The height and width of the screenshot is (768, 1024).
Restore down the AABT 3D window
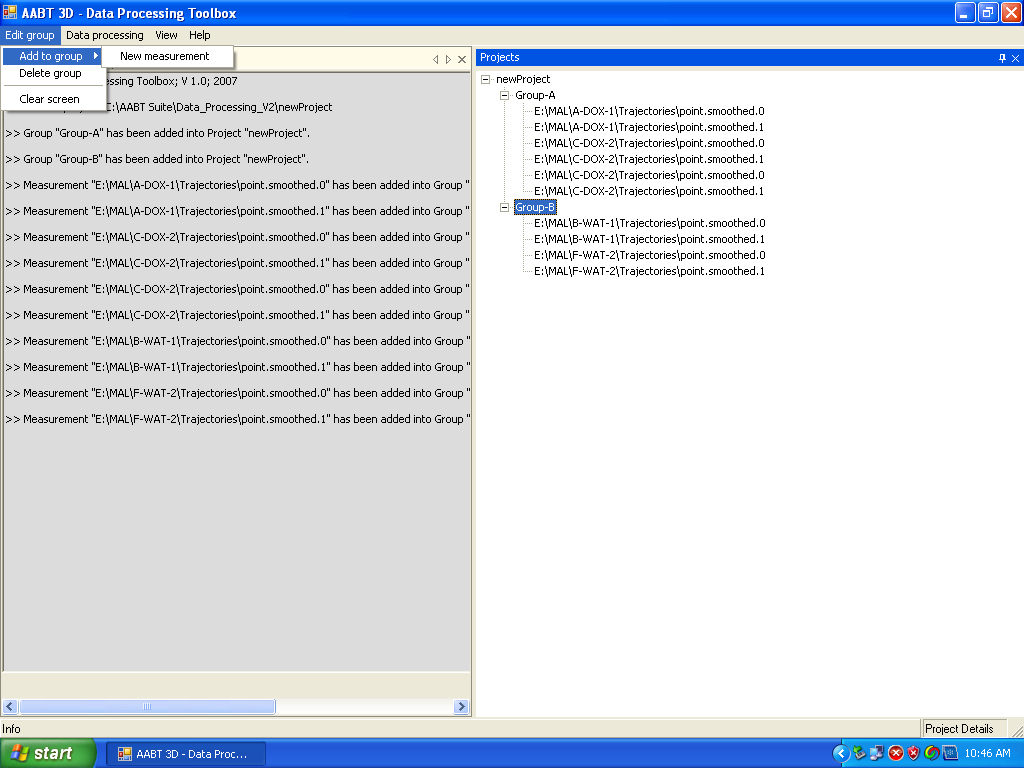tap(987, 12)
